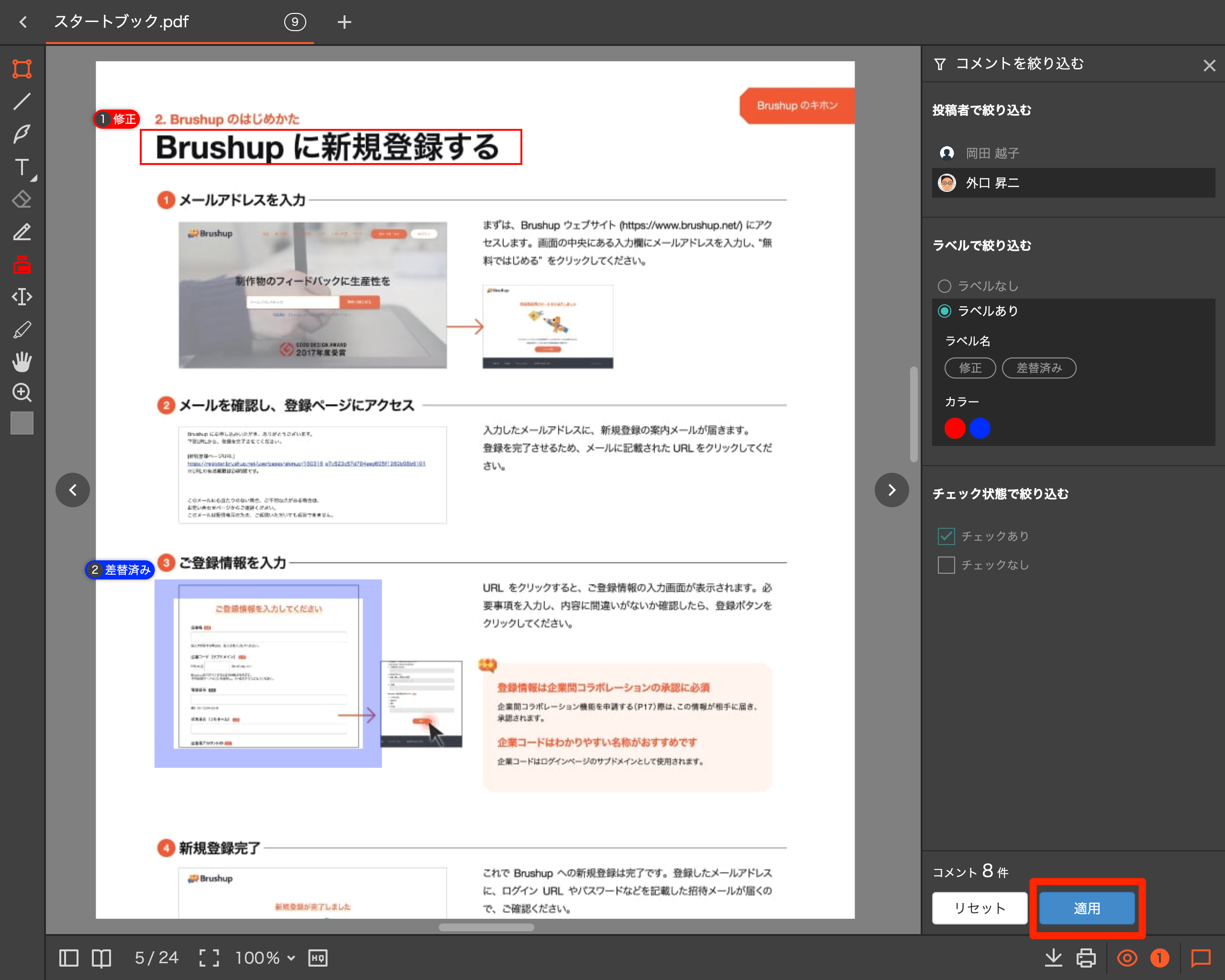
Task: Click the orange 1 filter badge
Action: 1159,958
